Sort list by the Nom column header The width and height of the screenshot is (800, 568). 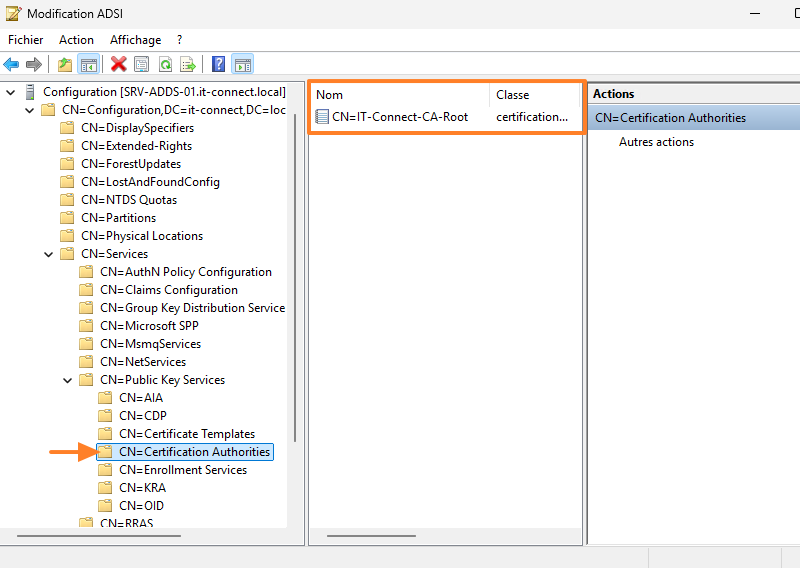click(399, 95)
